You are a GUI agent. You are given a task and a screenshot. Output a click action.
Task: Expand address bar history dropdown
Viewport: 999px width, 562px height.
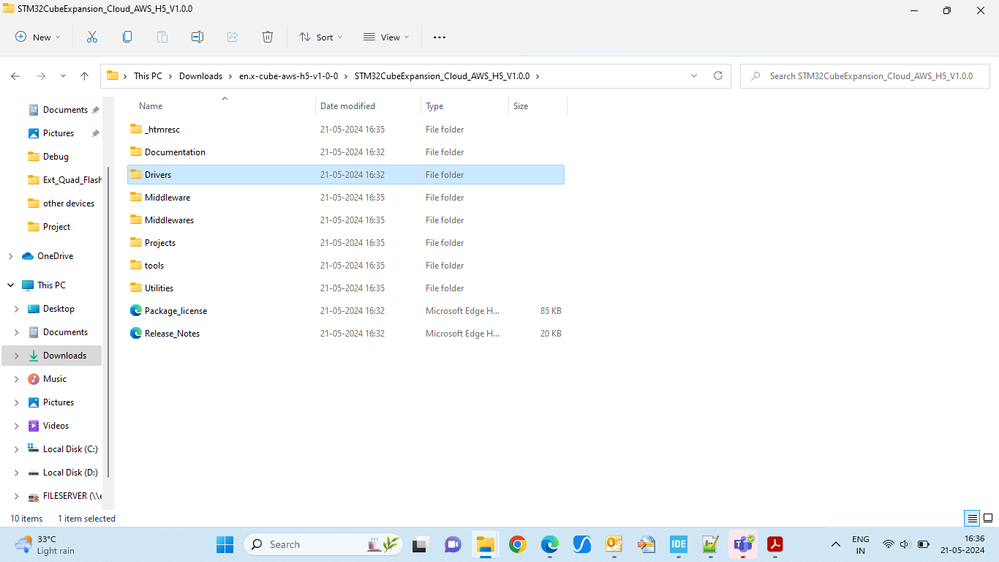coord(694,75)
